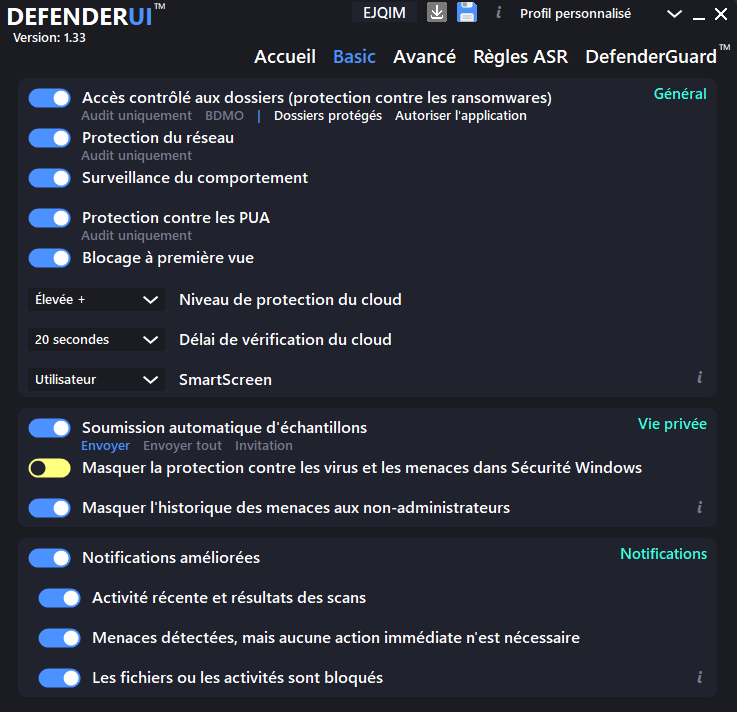
Task: Turn off Protection contre les PUA
Action: [x=49, y=218]
